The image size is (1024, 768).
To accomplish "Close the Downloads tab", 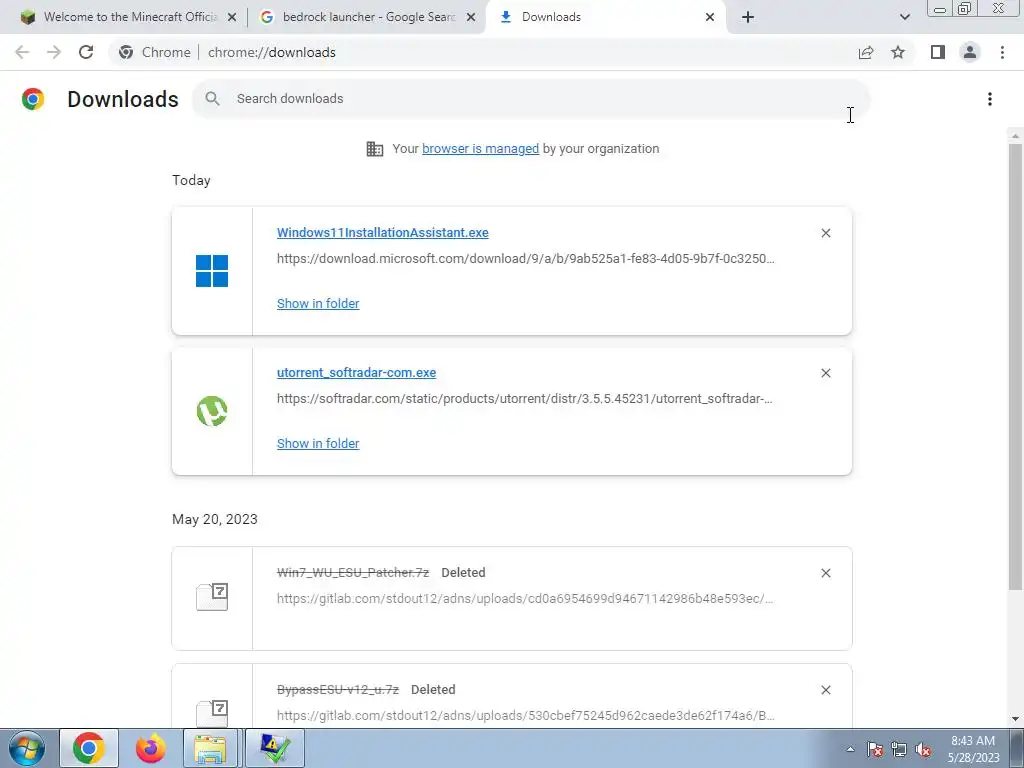I will (x=710, y=17).
